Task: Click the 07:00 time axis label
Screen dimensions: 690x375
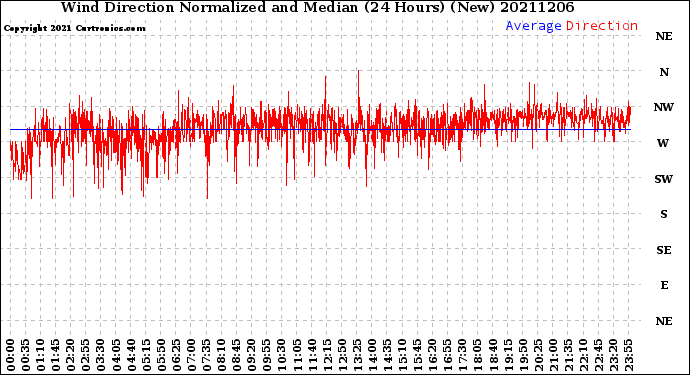Action: (x=191, y=355)
